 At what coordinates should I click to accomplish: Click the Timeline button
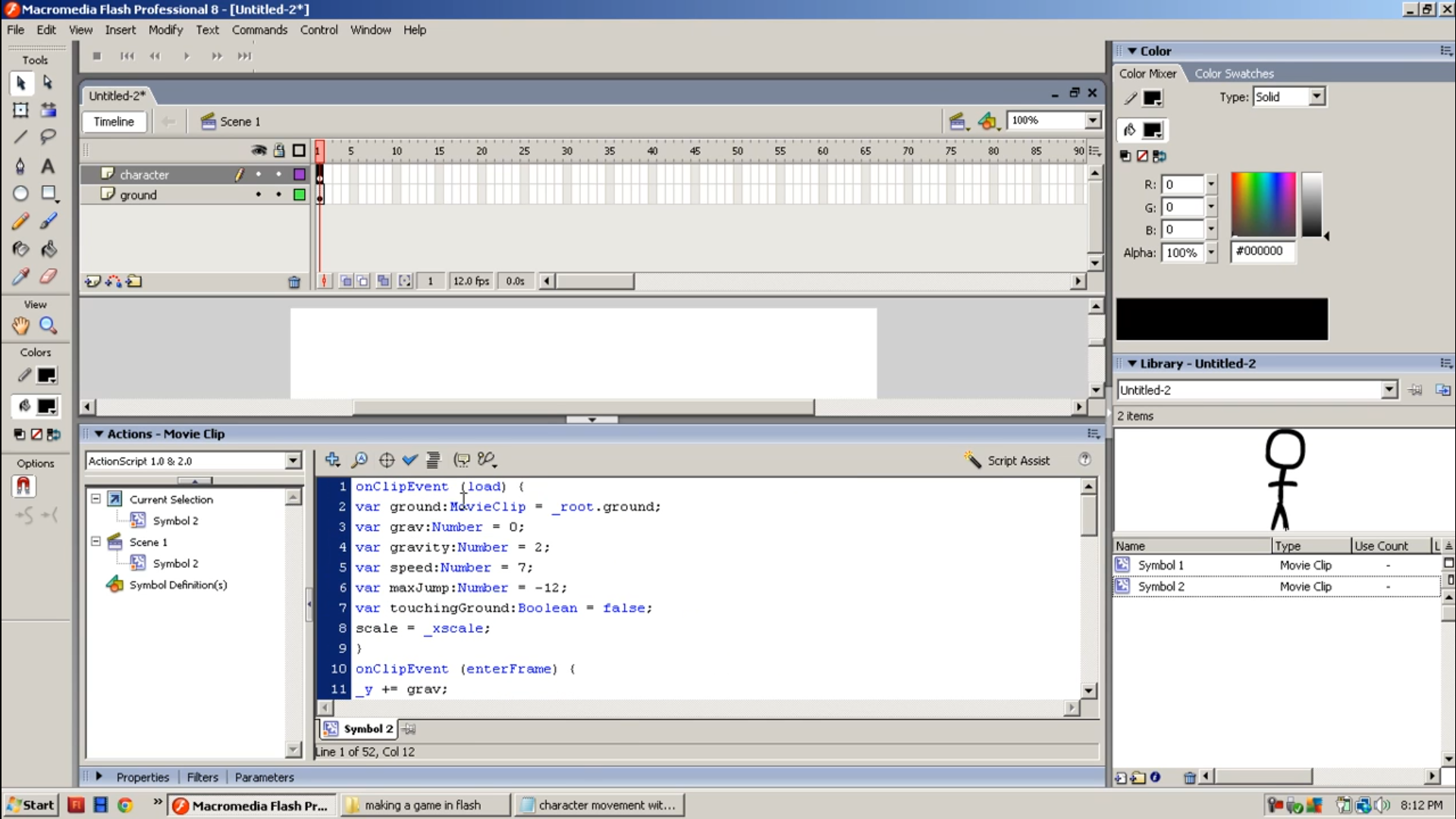pyautogui.click(x=114, y=121)
